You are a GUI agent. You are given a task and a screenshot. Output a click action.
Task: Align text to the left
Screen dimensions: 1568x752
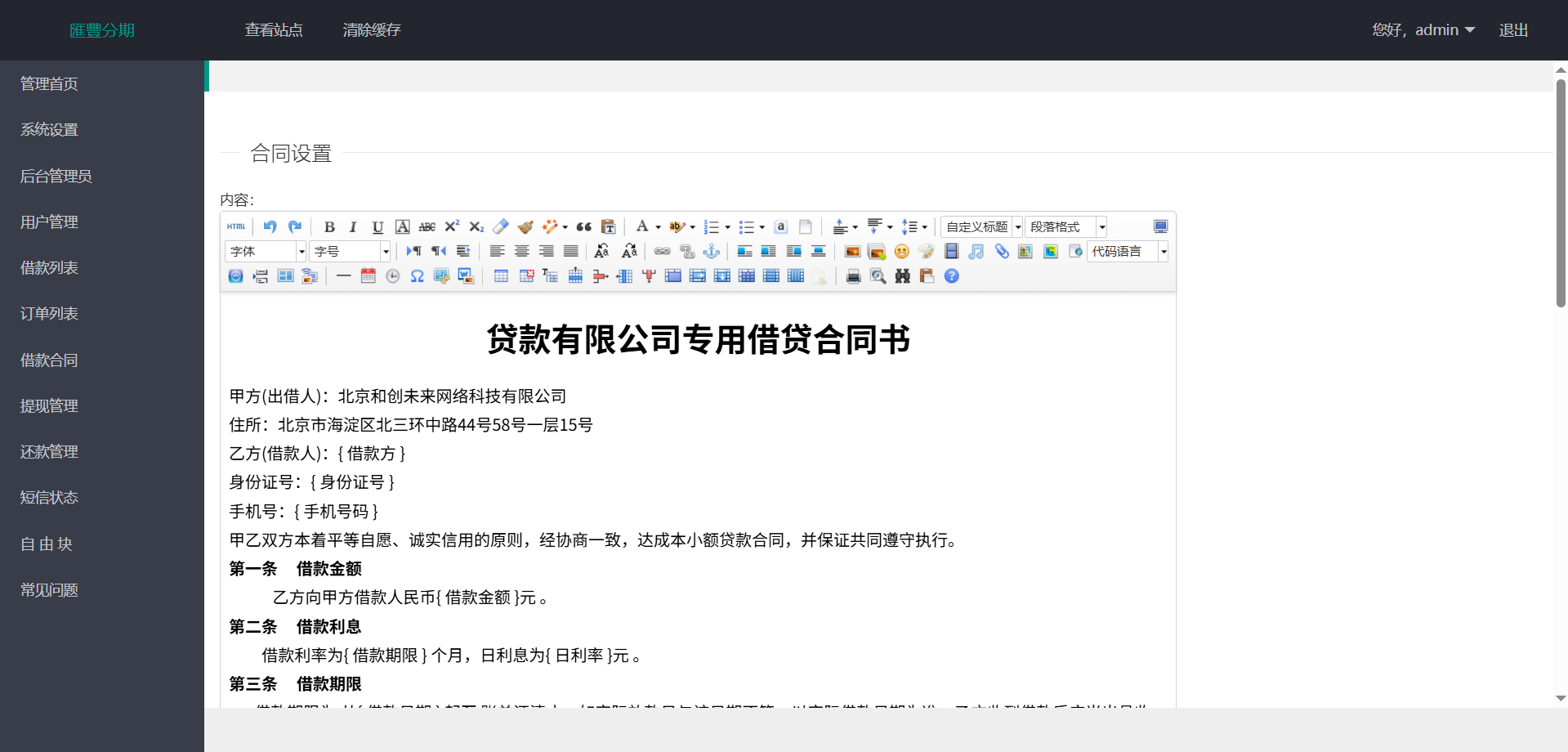tap(497, 252)
